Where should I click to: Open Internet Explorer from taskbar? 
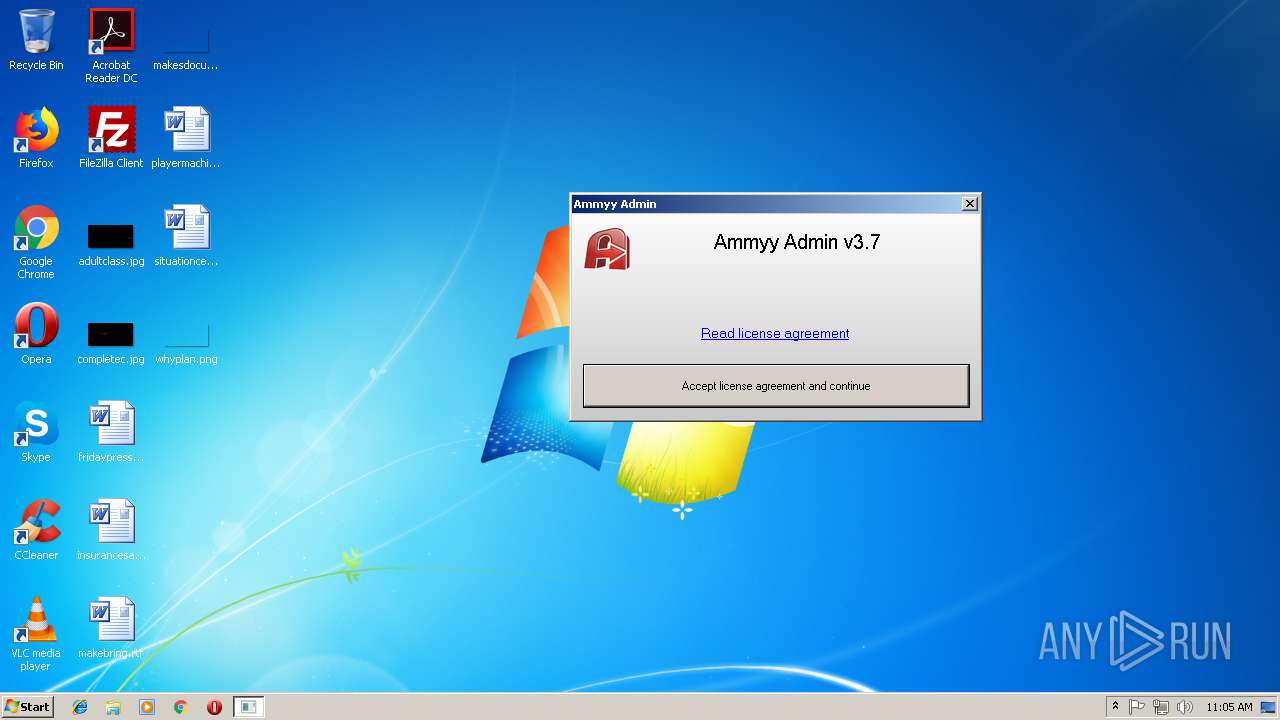click(x=80, y=707)
